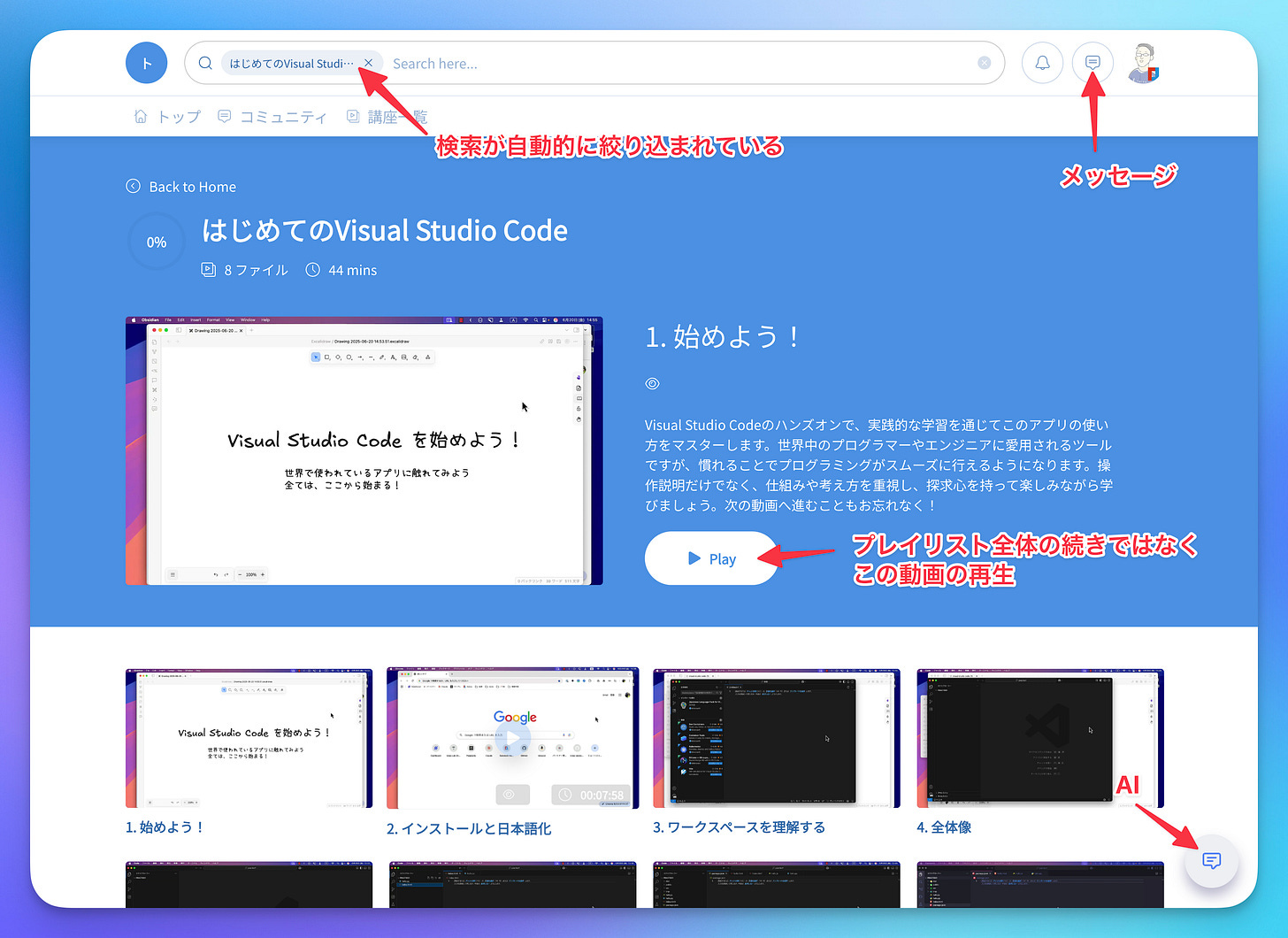Open the notifications bell

pyautogui.click(x=1043, y=63)
